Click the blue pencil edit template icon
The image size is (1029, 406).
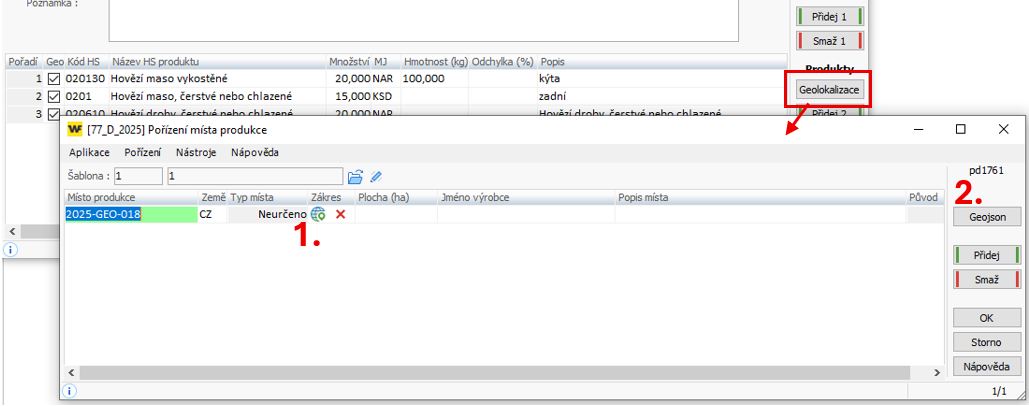tap(376, 177)
